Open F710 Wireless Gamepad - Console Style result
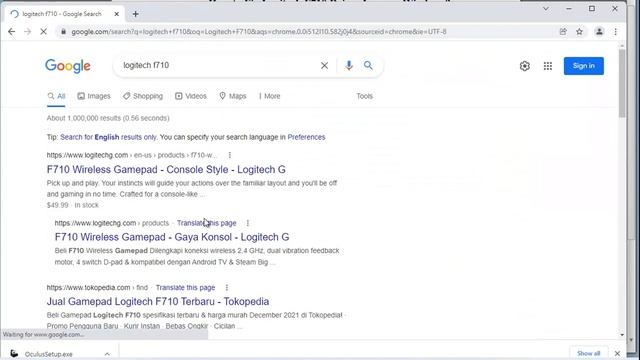 [x=166, y=169]
